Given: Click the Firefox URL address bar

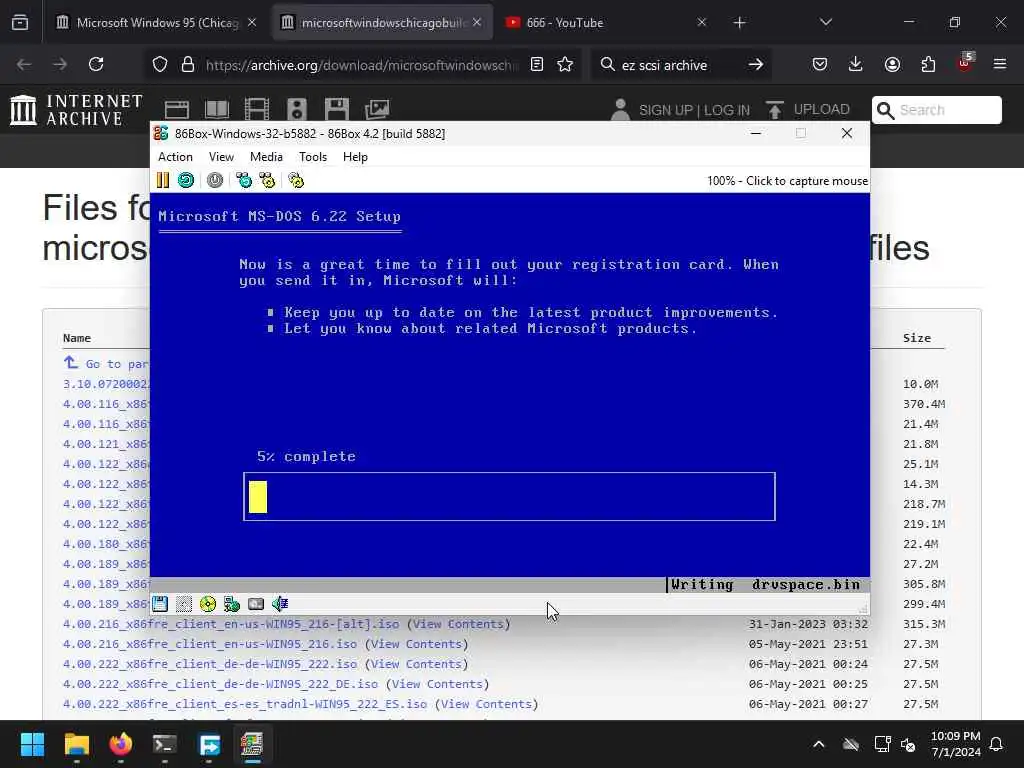Looking at the screenshot, I should [x=361, y=65].
